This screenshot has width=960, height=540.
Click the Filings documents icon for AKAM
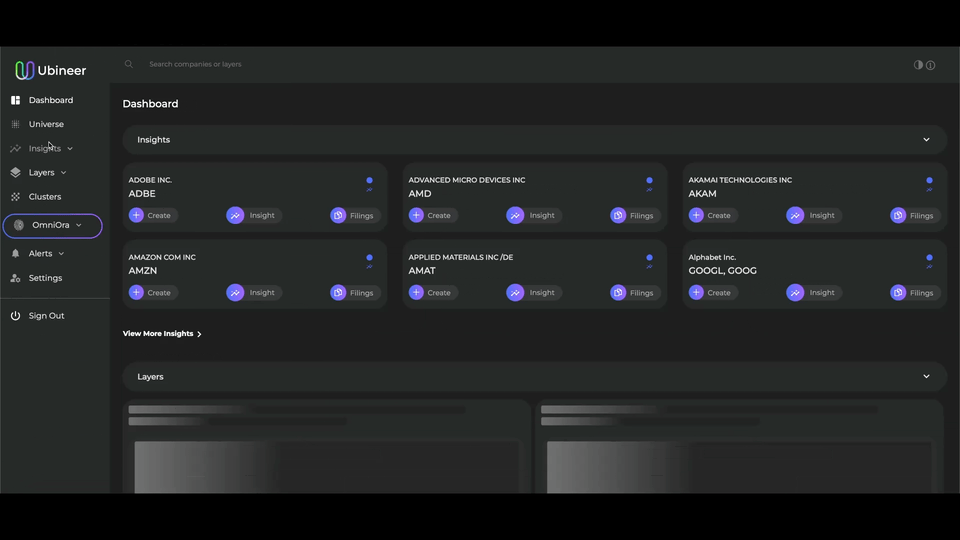pyautogui.click(x=898, y=215)
